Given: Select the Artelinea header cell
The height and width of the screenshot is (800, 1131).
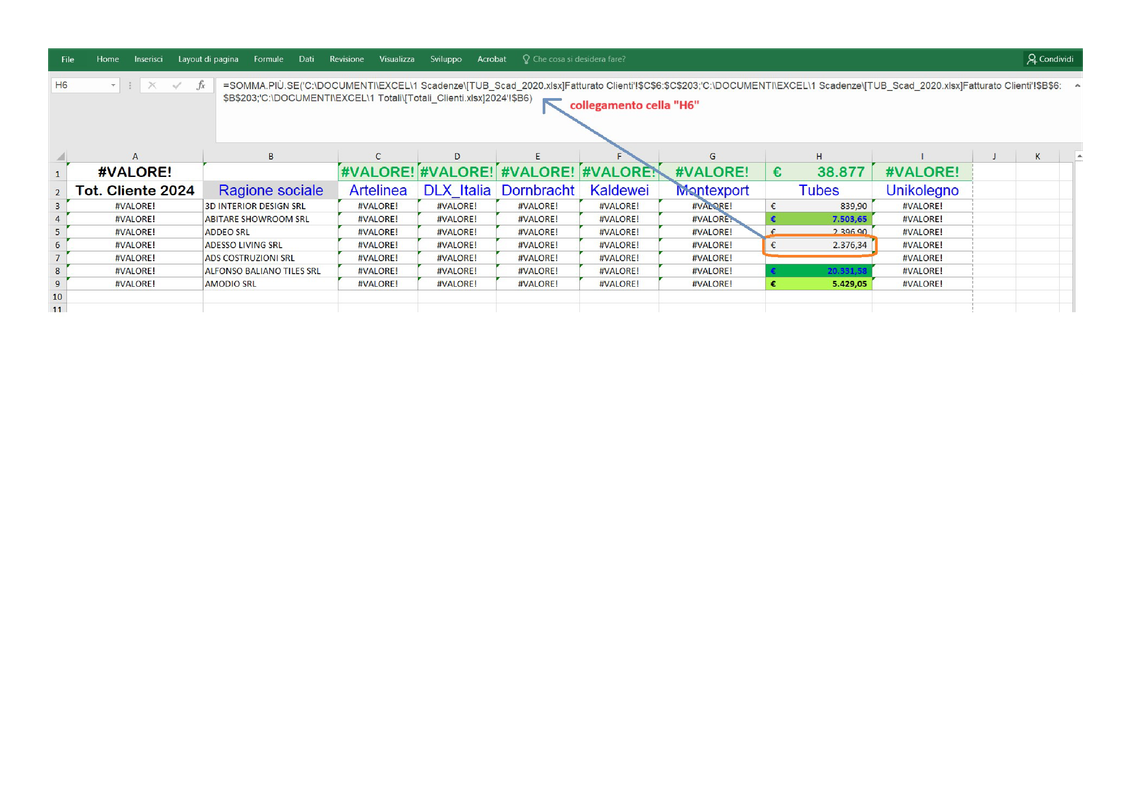Looking at the screenshot, I should coord(378,190).
